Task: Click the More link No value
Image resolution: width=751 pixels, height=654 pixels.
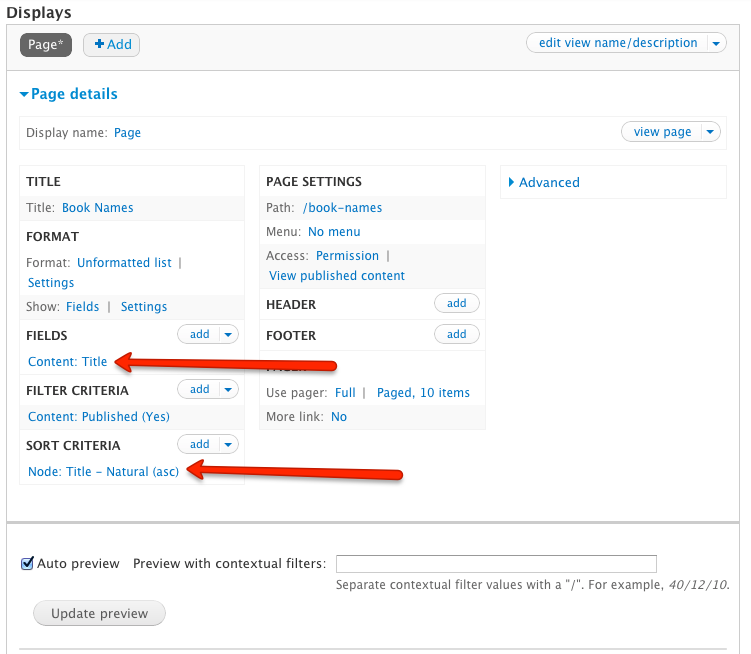Action: (339, 417)
